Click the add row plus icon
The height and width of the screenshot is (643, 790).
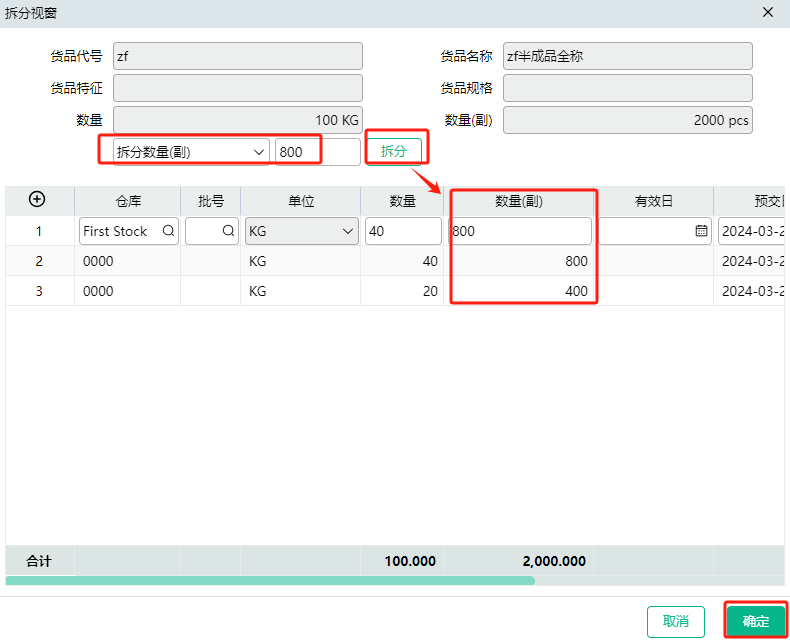coord(37,199)
